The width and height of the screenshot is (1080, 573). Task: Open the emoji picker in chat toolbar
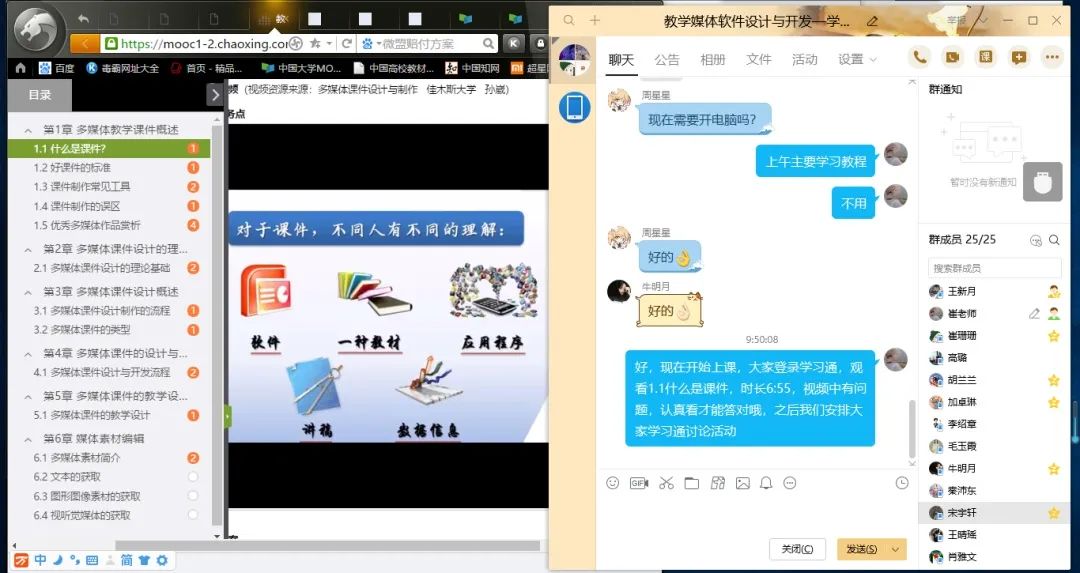click(x=613, y=483)
